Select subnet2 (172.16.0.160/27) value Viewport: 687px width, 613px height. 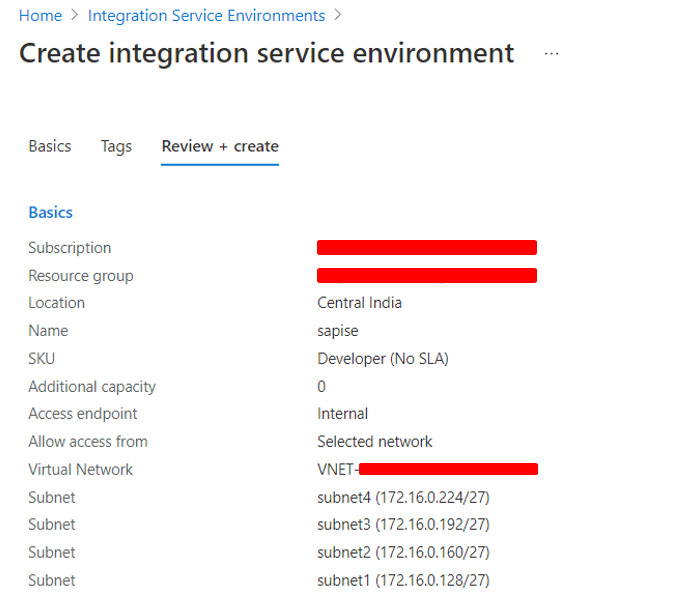tap(403, 553)
